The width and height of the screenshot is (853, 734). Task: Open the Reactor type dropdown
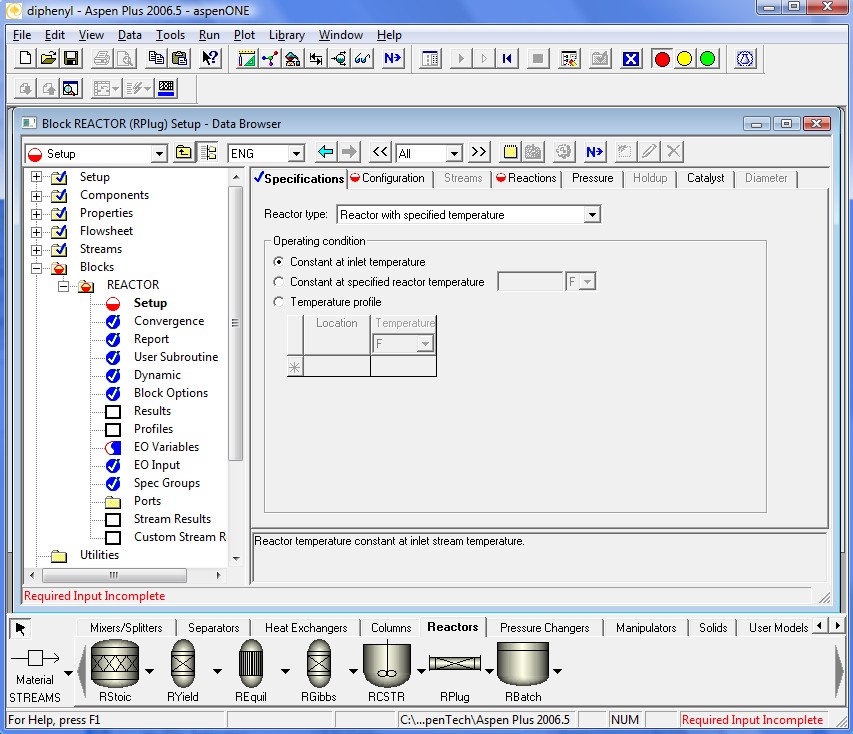tap(592, 215)
